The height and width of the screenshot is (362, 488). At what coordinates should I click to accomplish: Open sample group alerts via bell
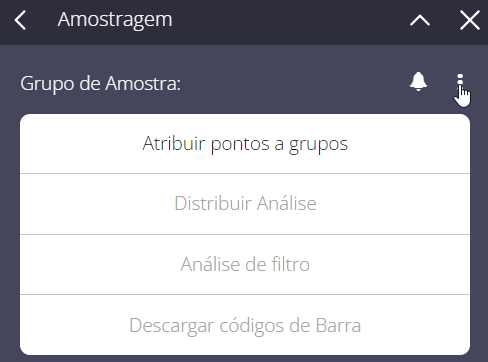coord(418,81)
